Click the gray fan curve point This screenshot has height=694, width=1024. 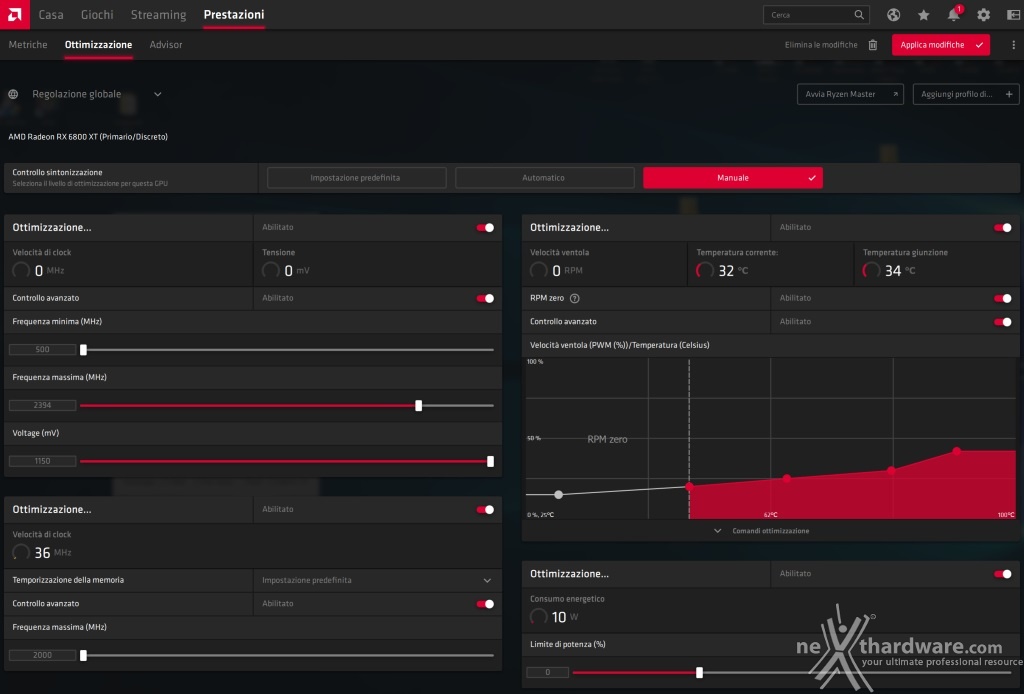click(x=558, y=495)
